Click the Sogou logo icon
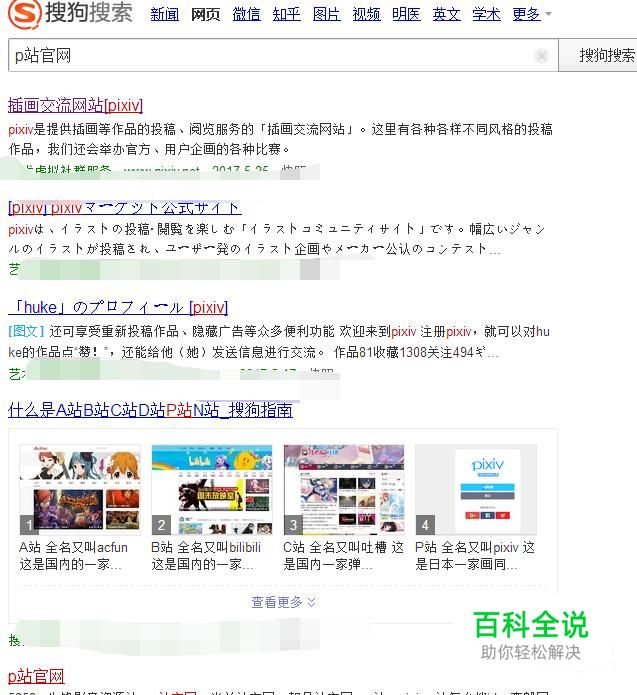637x695 pixels. pyautogui.click(x=25, y=13)
